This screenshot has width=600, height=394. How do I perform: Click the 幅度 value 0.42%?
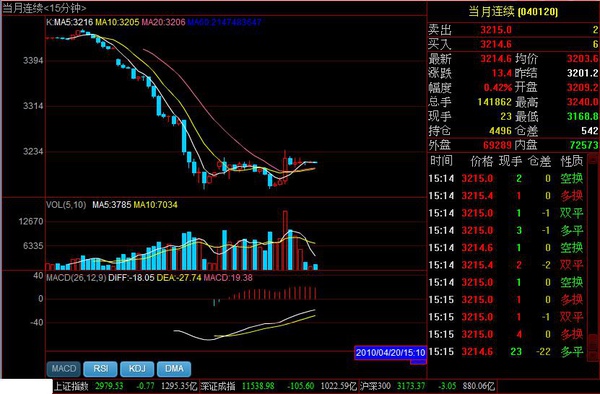[x=497, y=88]
